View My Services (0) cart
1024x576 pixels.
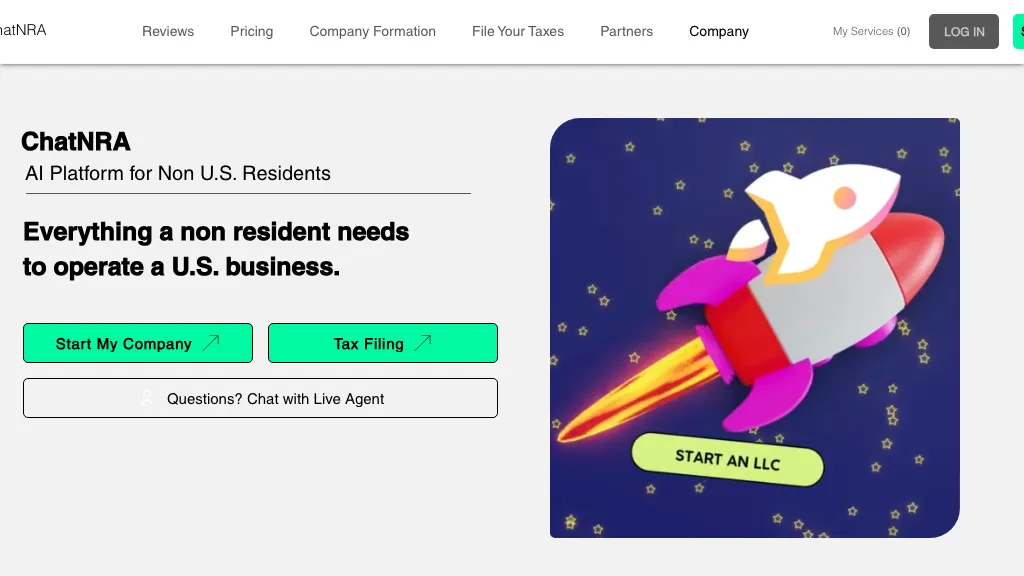(x=871, y=31)
